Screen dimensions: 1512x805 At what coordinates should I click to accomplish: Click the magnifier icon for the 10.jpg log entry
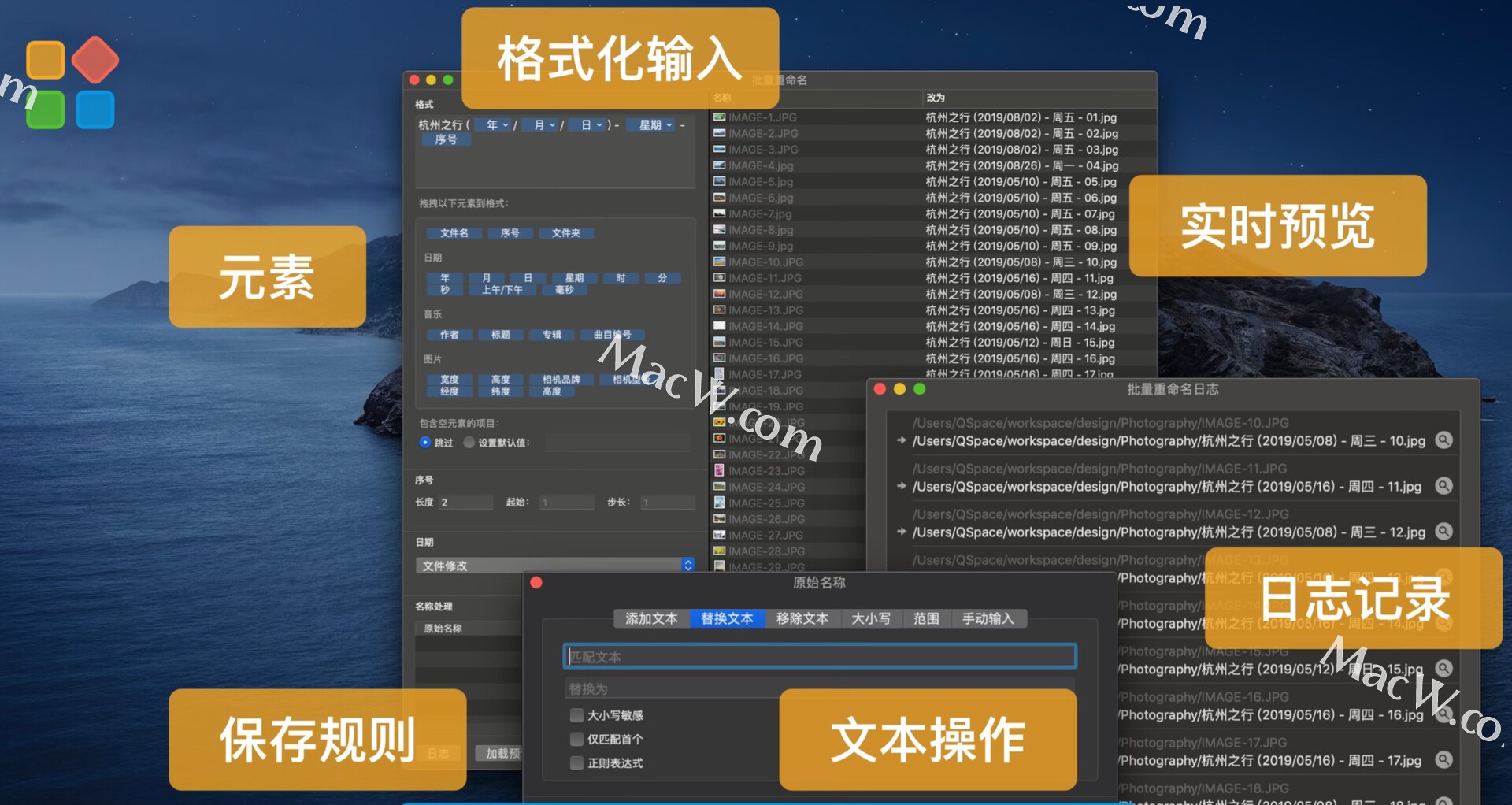pos(1443,440)
